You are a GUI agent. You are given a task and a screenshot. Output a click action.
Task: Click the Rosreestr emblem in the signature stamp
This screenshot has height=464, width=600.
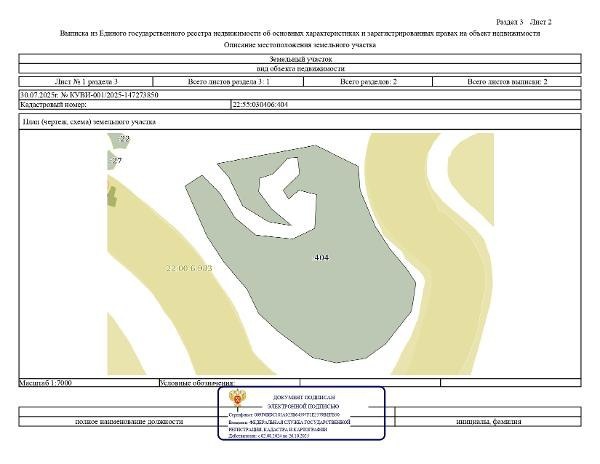(x=237, y=400)
